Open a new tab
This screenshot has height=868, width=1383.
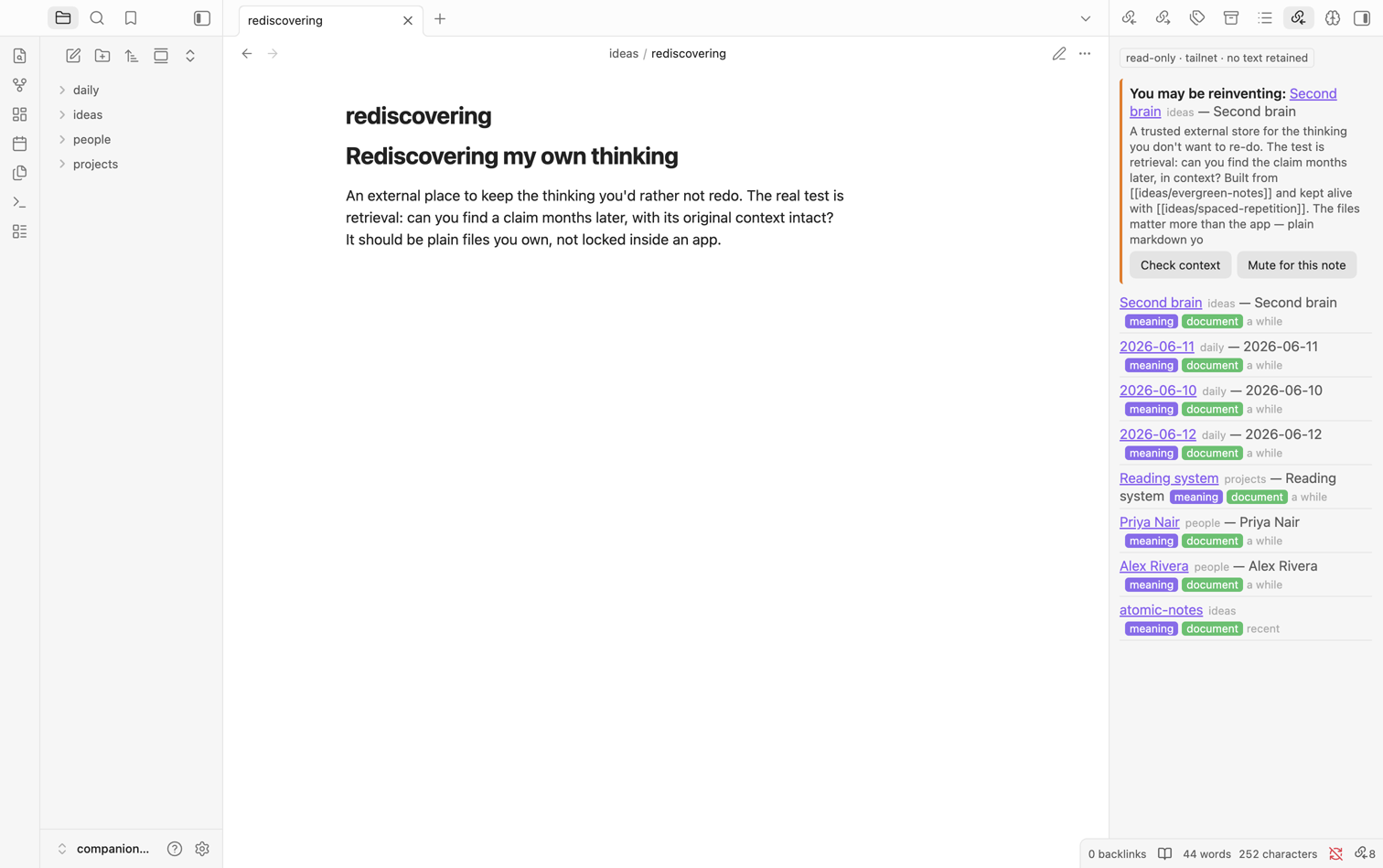tap(440, 19)
